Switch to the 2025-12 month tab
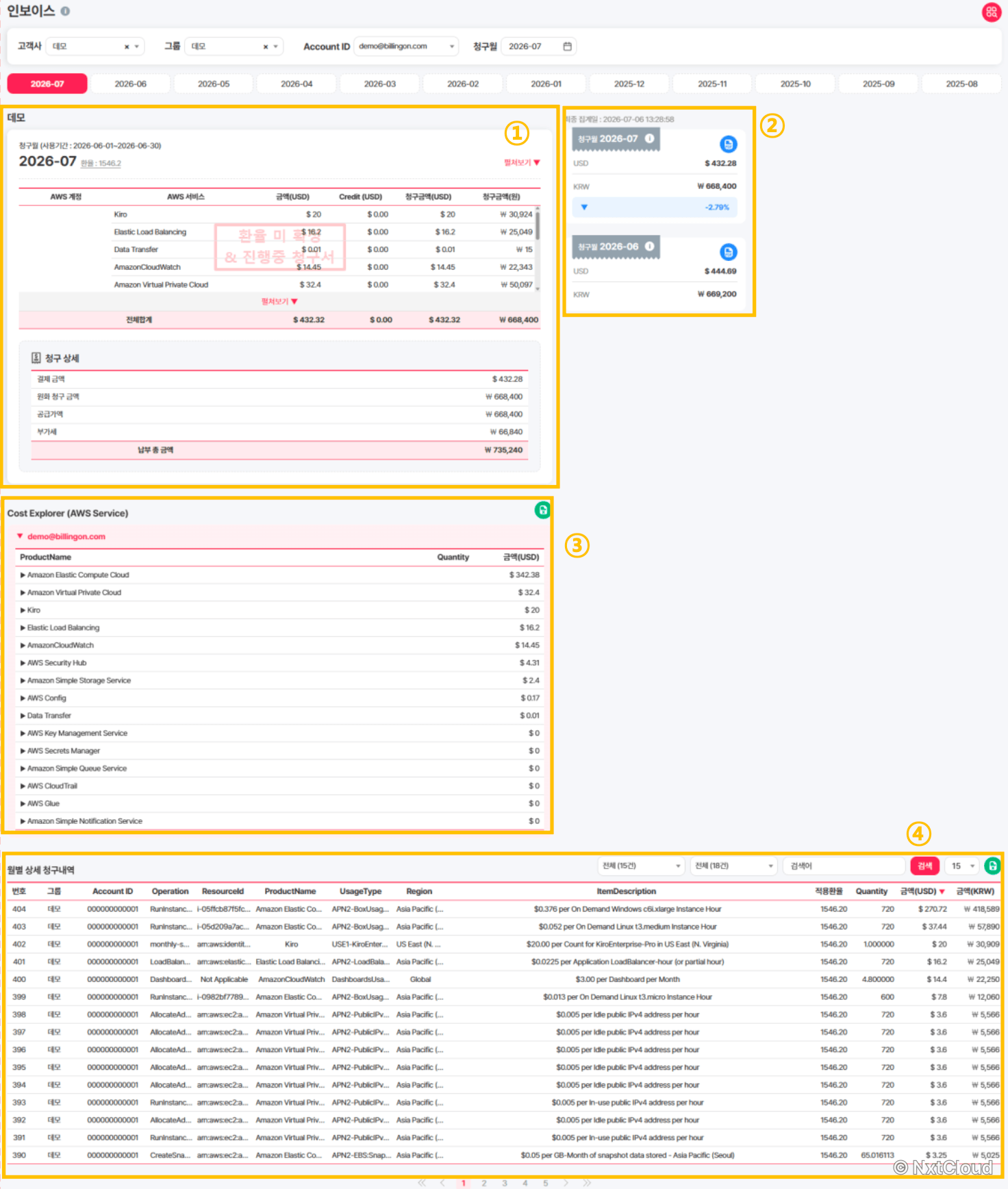The width and height of the screenshot is (1008, 1189). [x=629, y=84]
